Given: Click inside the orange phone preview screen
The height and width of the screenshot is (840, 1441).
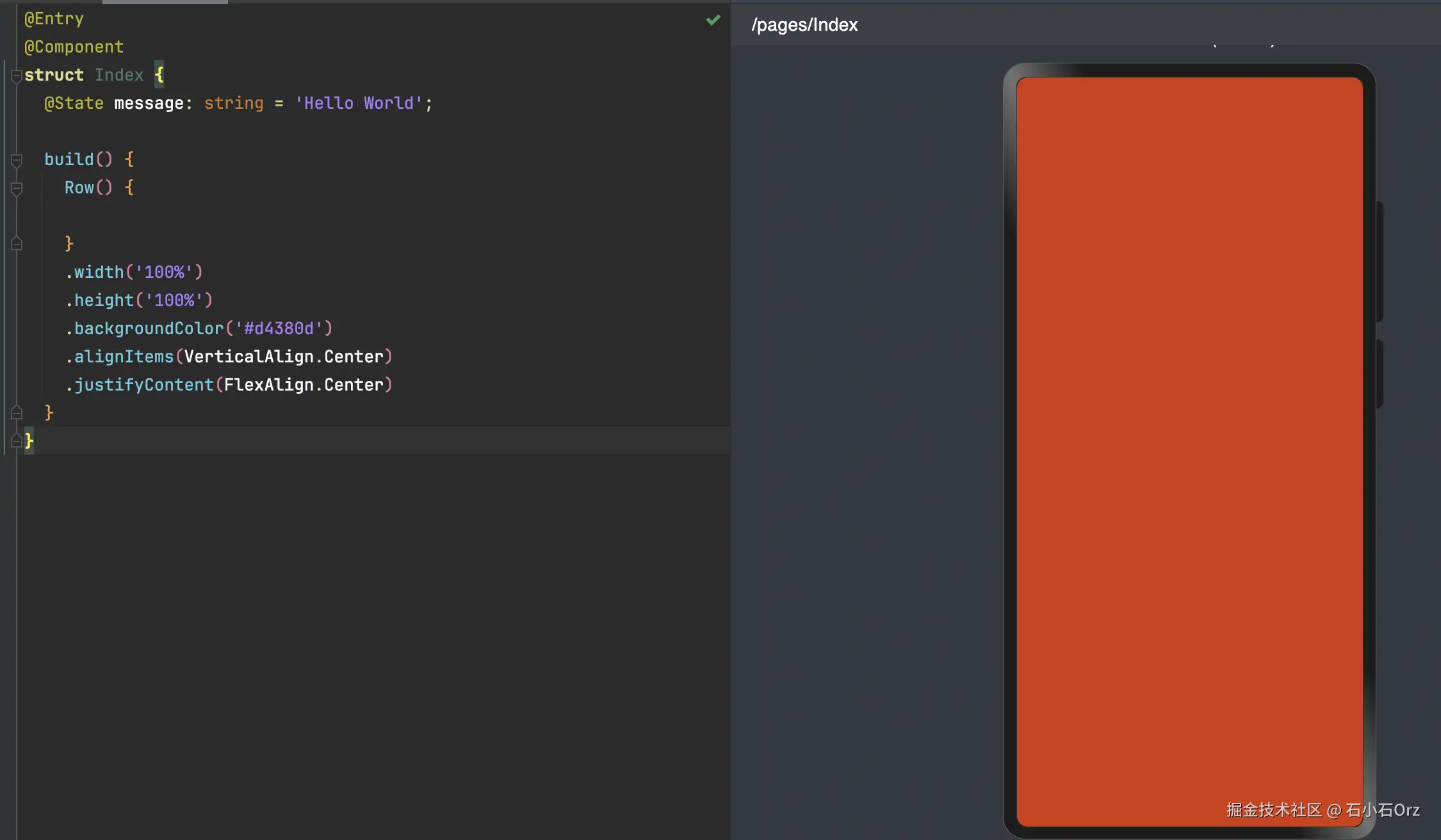Looking at the screenshot, I should pyautogui.click(x=1189, y=448).
